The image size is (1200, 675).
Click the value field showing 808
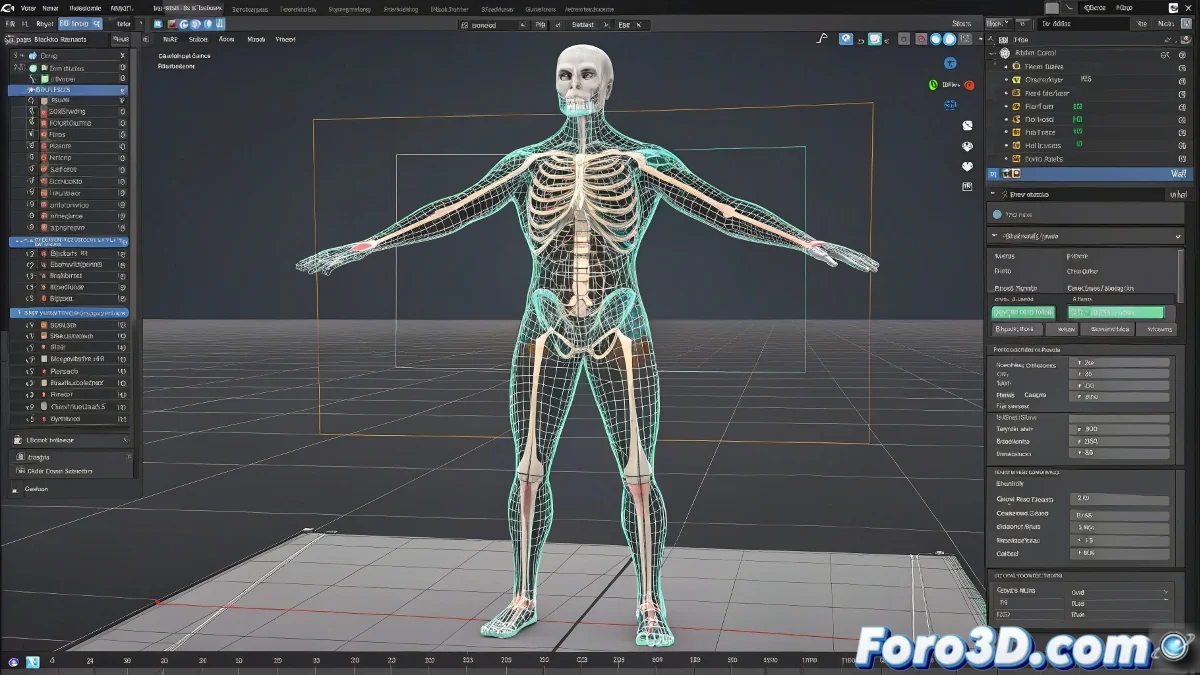click(x=1118, y=552)
